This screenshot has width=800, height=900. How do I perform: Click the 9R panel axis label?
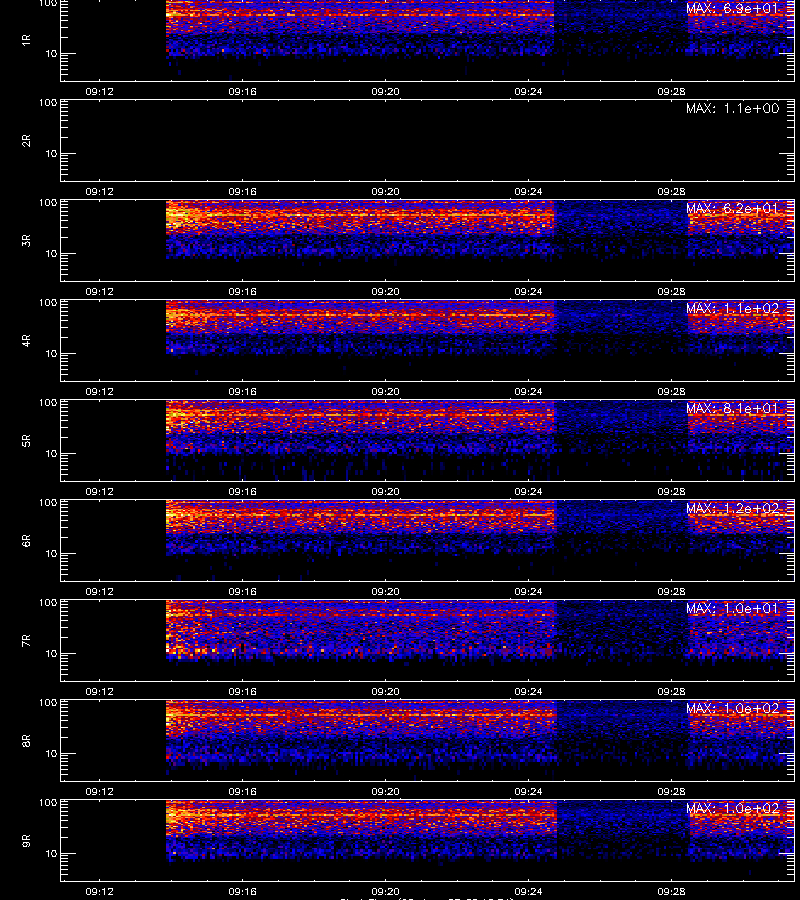(26, 841)
